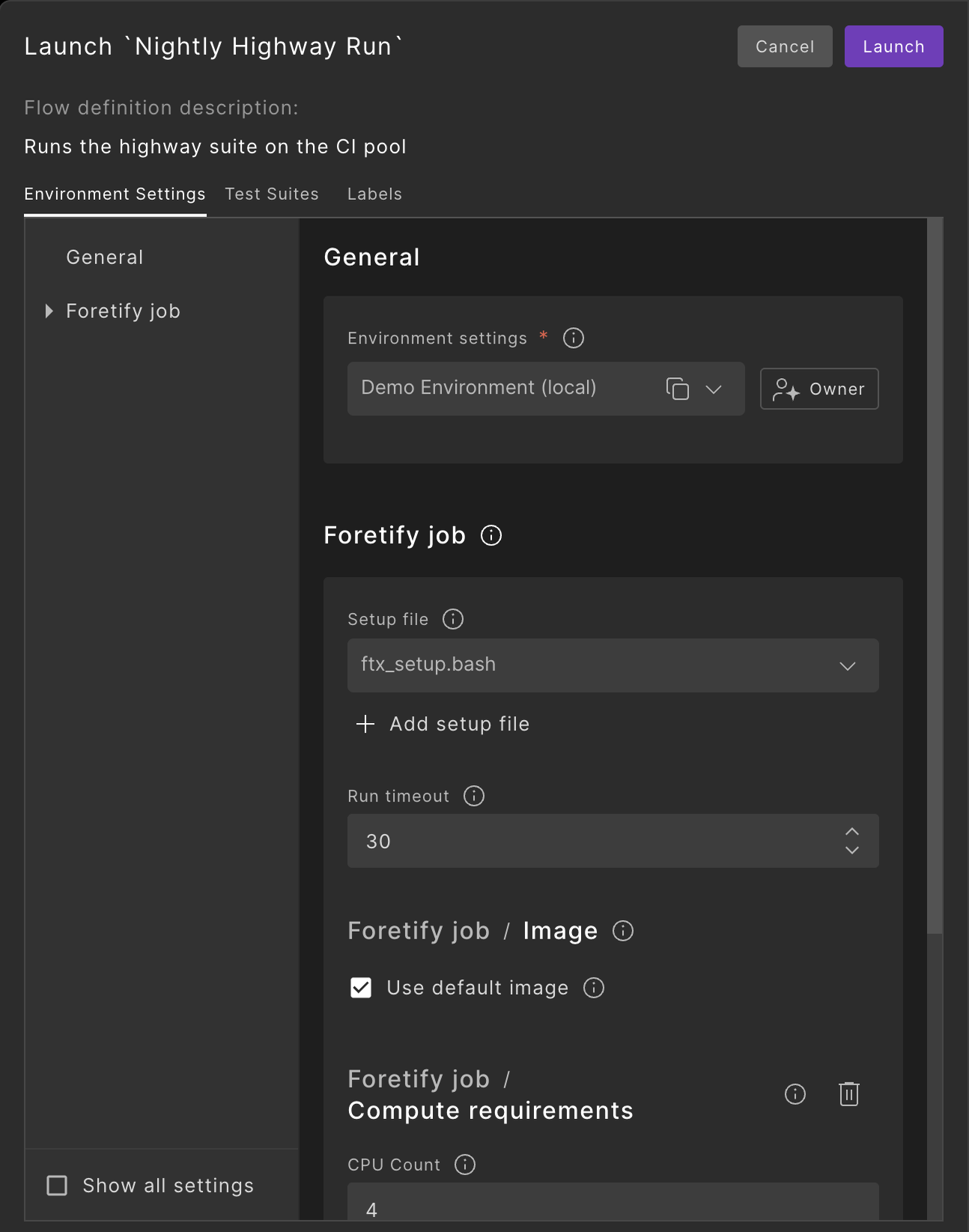Enable Show all settings checkbox
Screen dimensions: 969x1232
[x=57, y=1186]
